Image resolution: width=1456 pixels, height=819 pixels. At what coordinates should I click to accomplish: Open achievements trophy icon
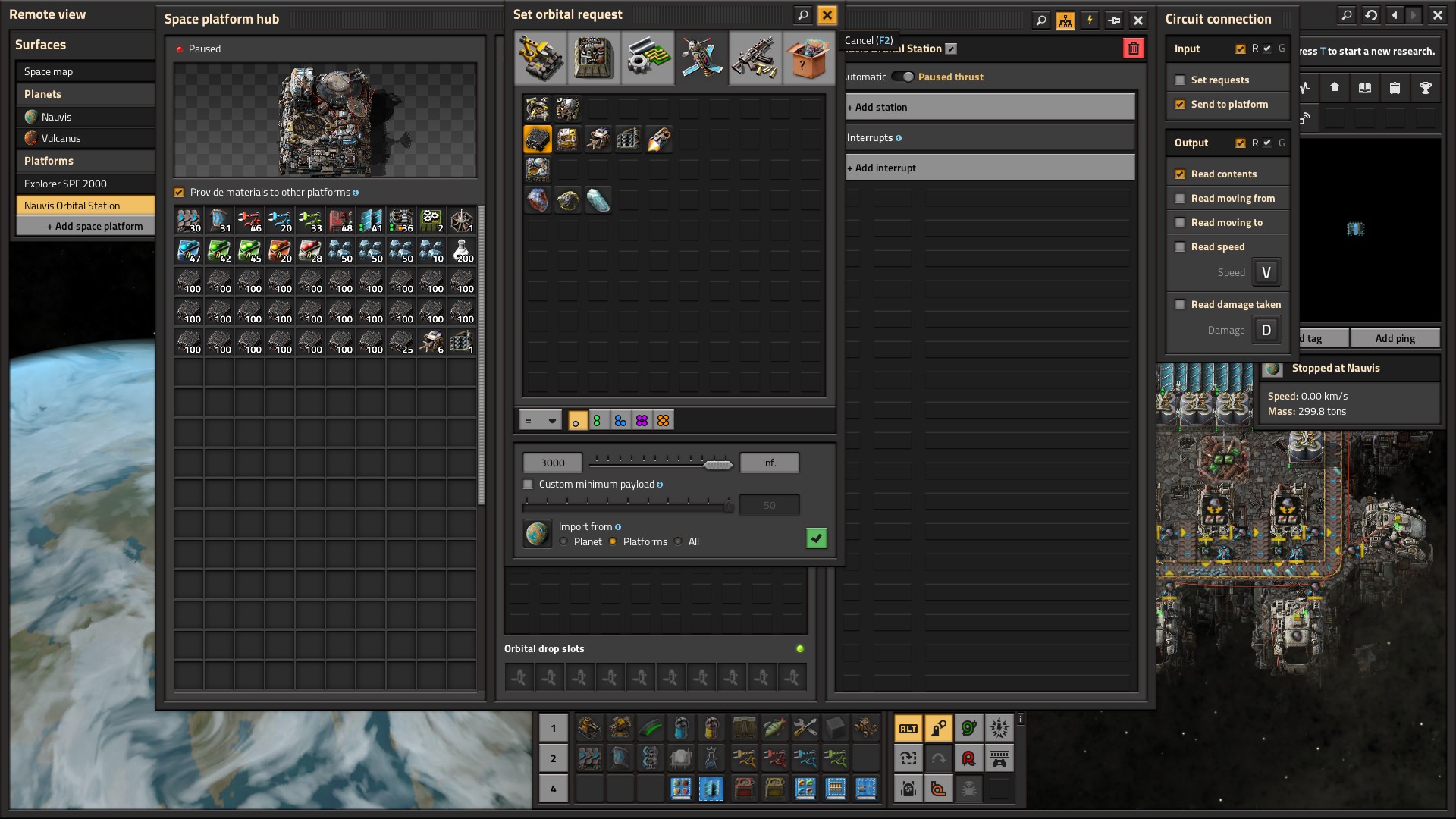1426,88
